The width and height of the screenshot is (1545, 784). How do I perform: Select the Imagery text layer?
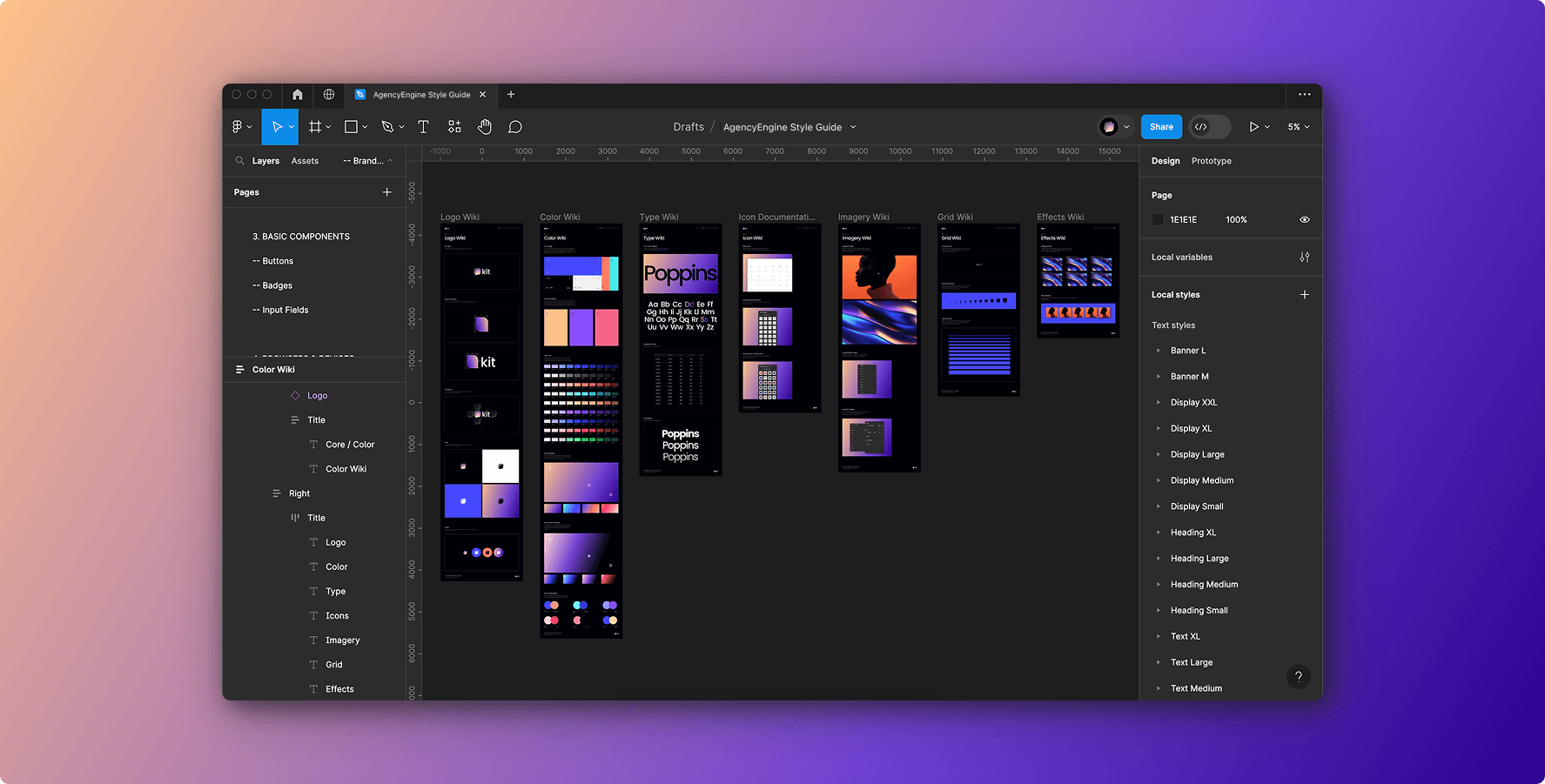(x=342, y=640)
